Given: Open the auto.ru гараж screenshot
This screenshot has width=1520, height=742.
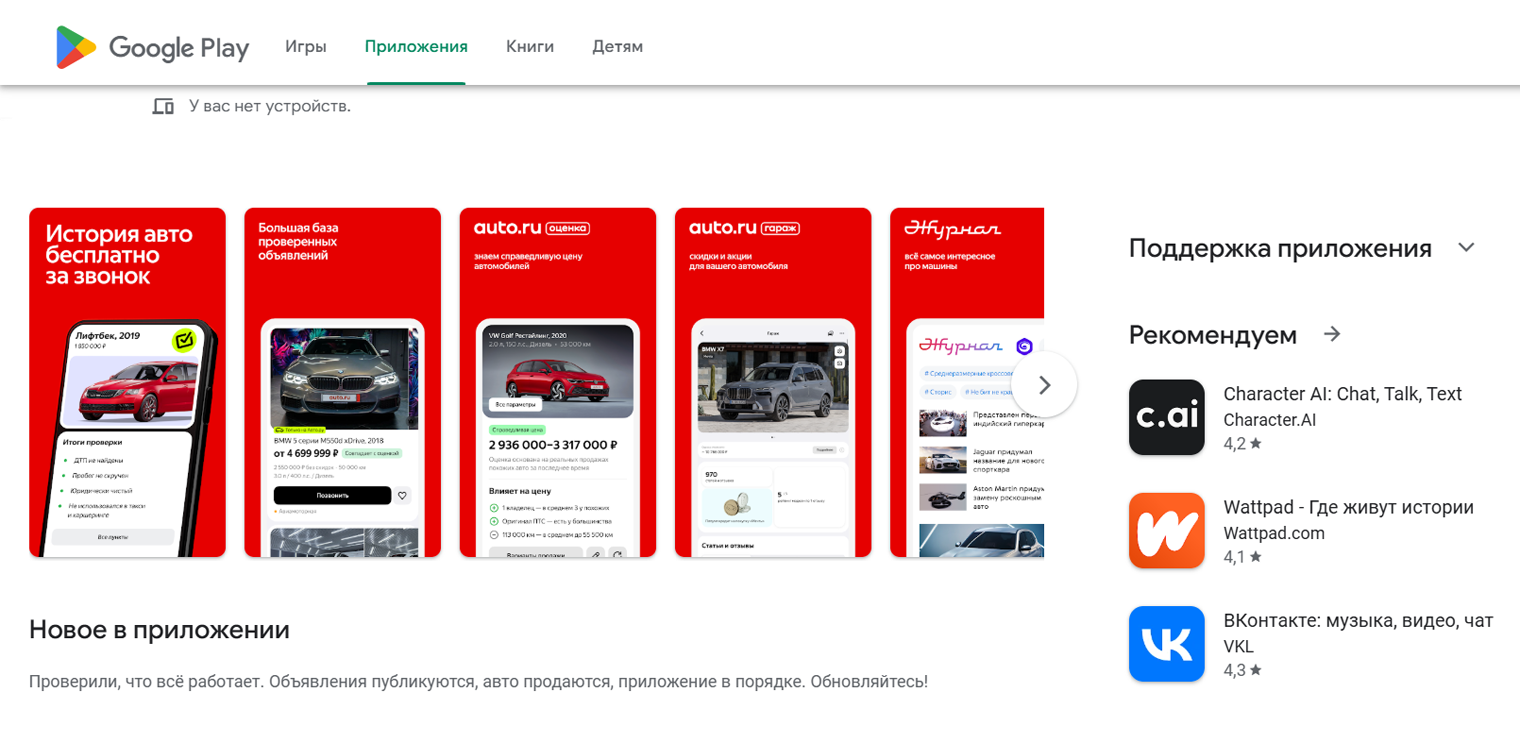Looking at the screenshot, I should (x=773, y=382).
